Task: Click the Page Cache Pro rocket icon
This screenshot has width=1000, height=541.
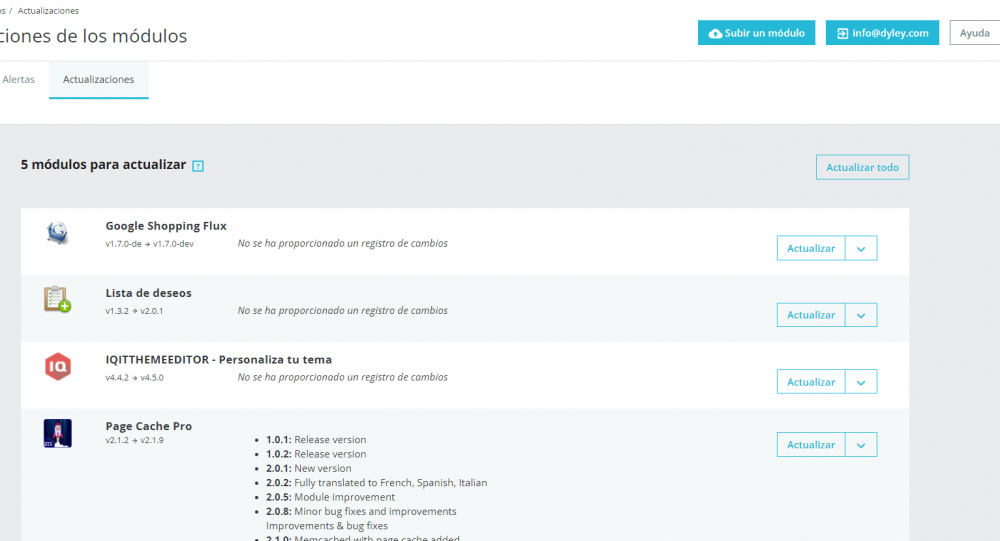Action: click(x=57, y=433)
